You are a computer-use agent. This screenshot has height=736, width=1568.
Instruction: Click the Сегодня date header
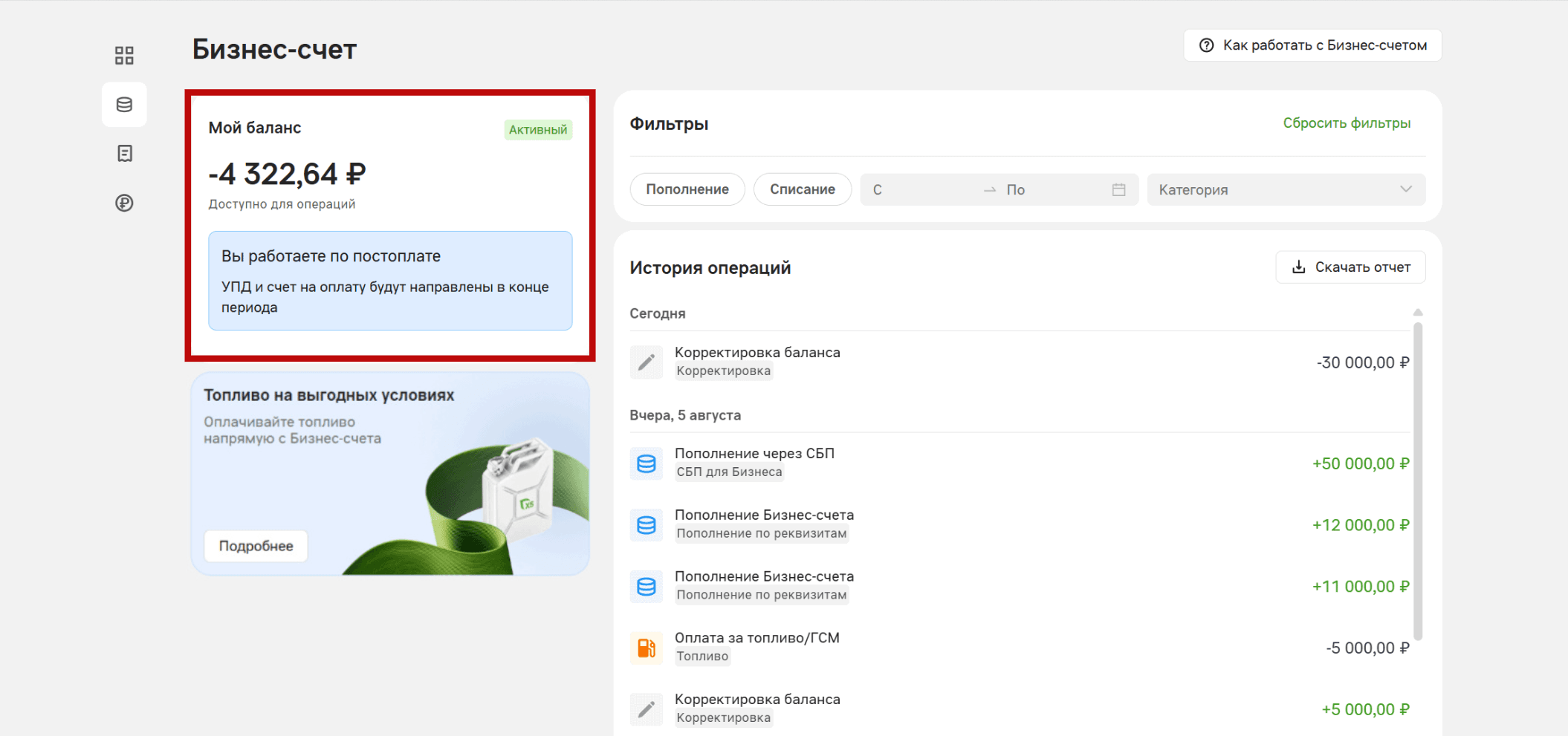(658, 313)
